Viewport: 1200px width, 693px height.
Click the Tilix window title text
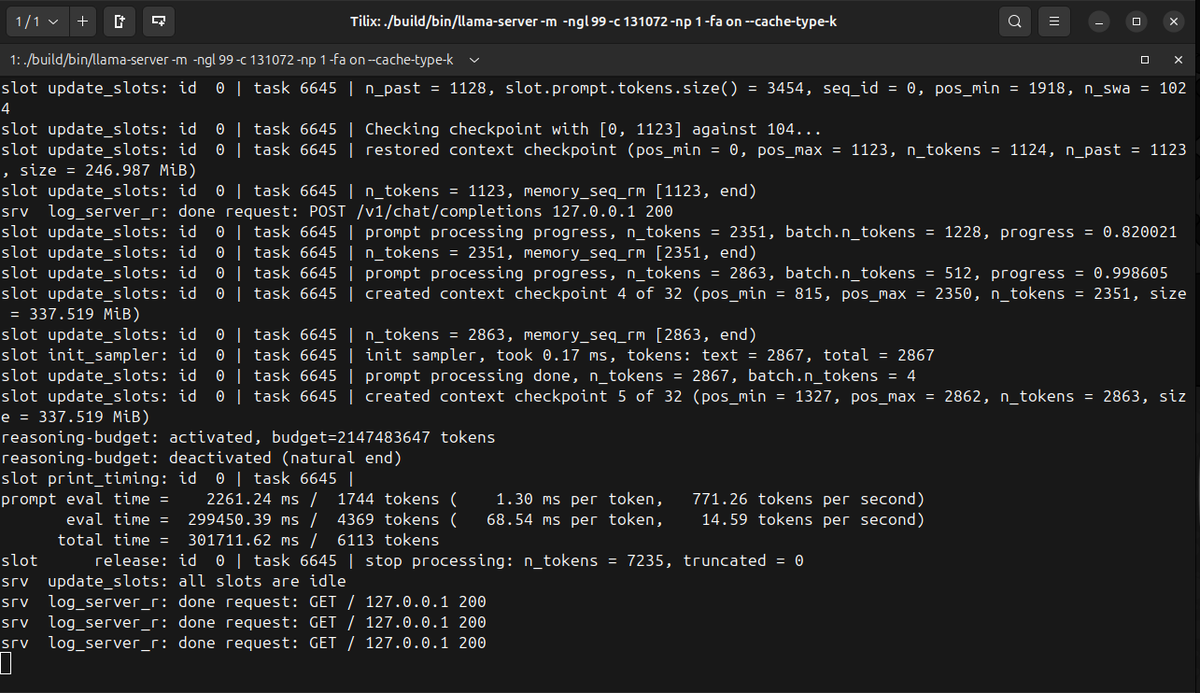[x=592, y=21]
